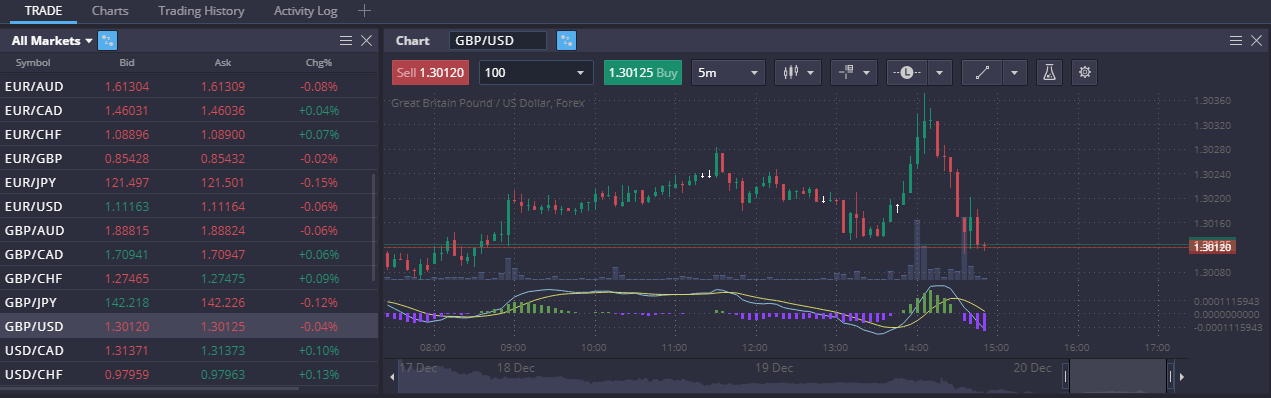
Task: Open the hamburger menu of All Markets panel
Action: pos(346,41)
